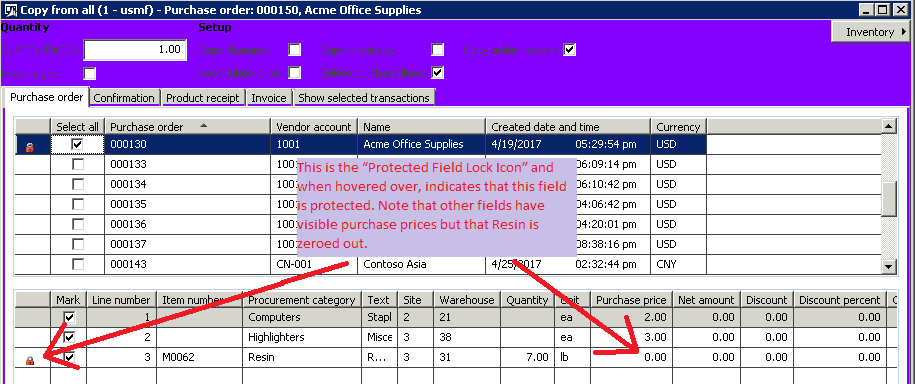Click protected field lock icon on Resin row
Viewport: 915px width, 384px height.
30,361
